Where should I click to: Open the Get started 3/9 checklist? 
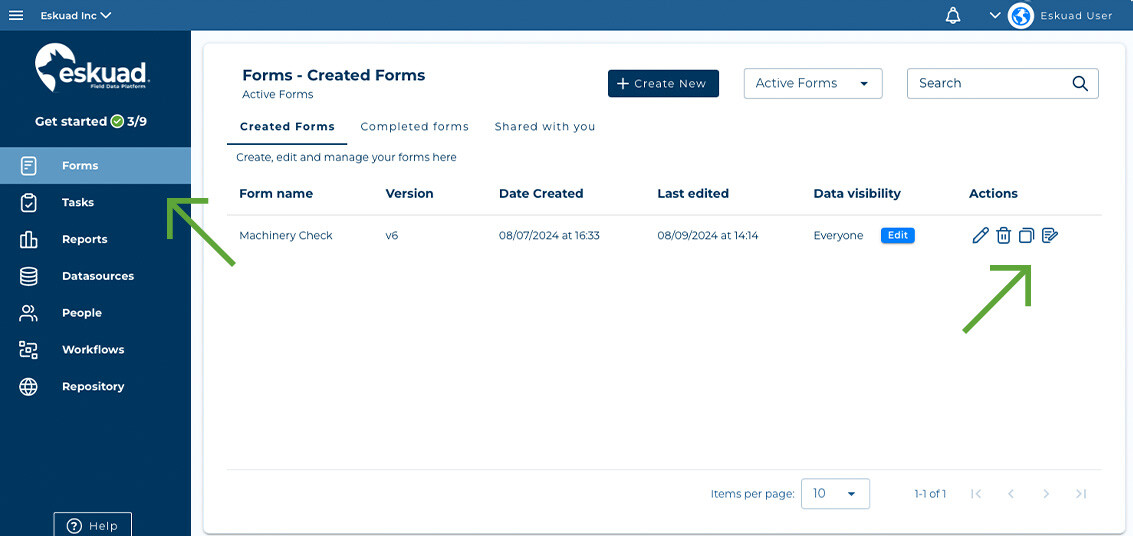click(91, 121)
